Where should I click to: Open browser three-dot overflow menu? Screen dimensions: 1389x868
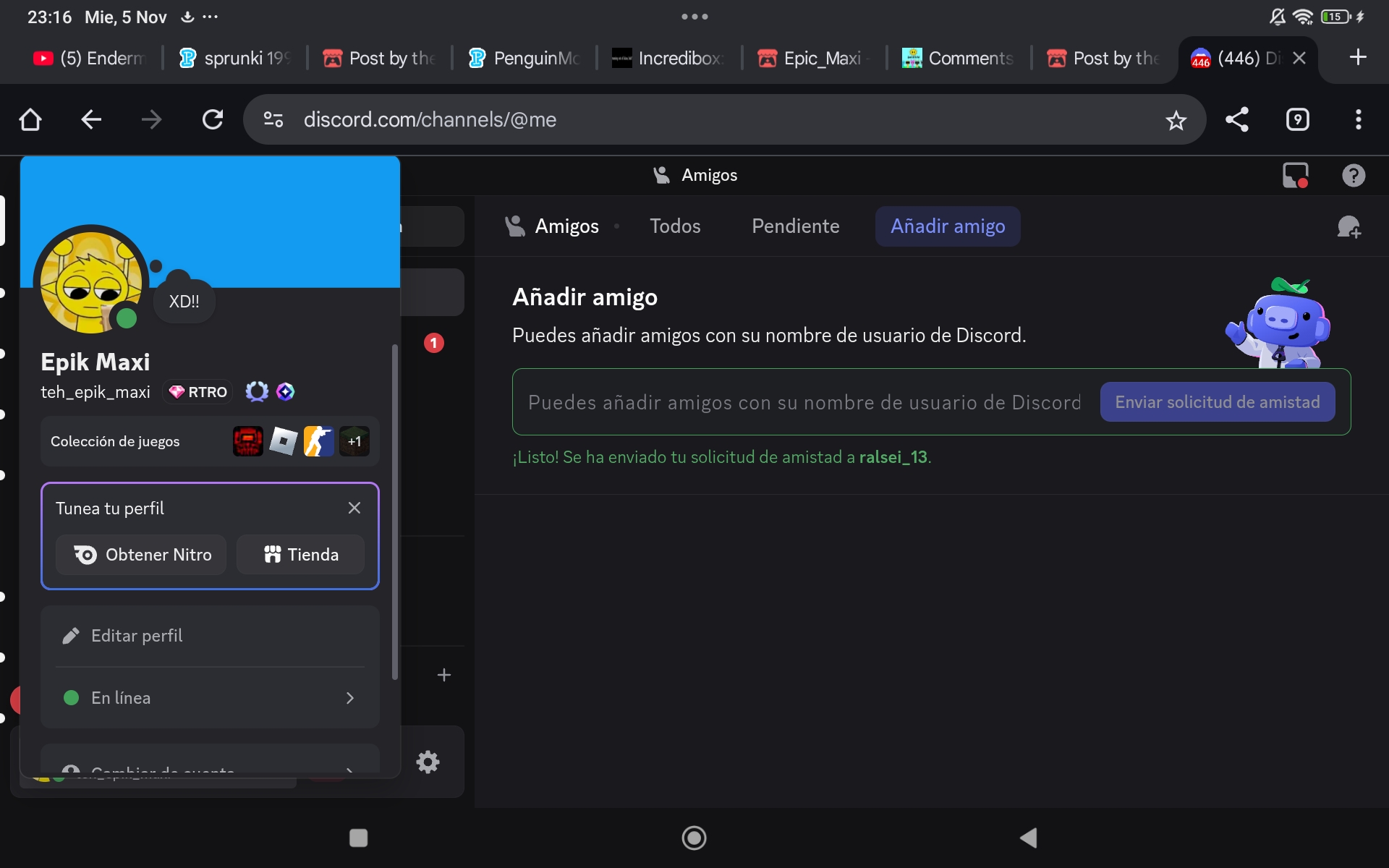click(1358, 120)
